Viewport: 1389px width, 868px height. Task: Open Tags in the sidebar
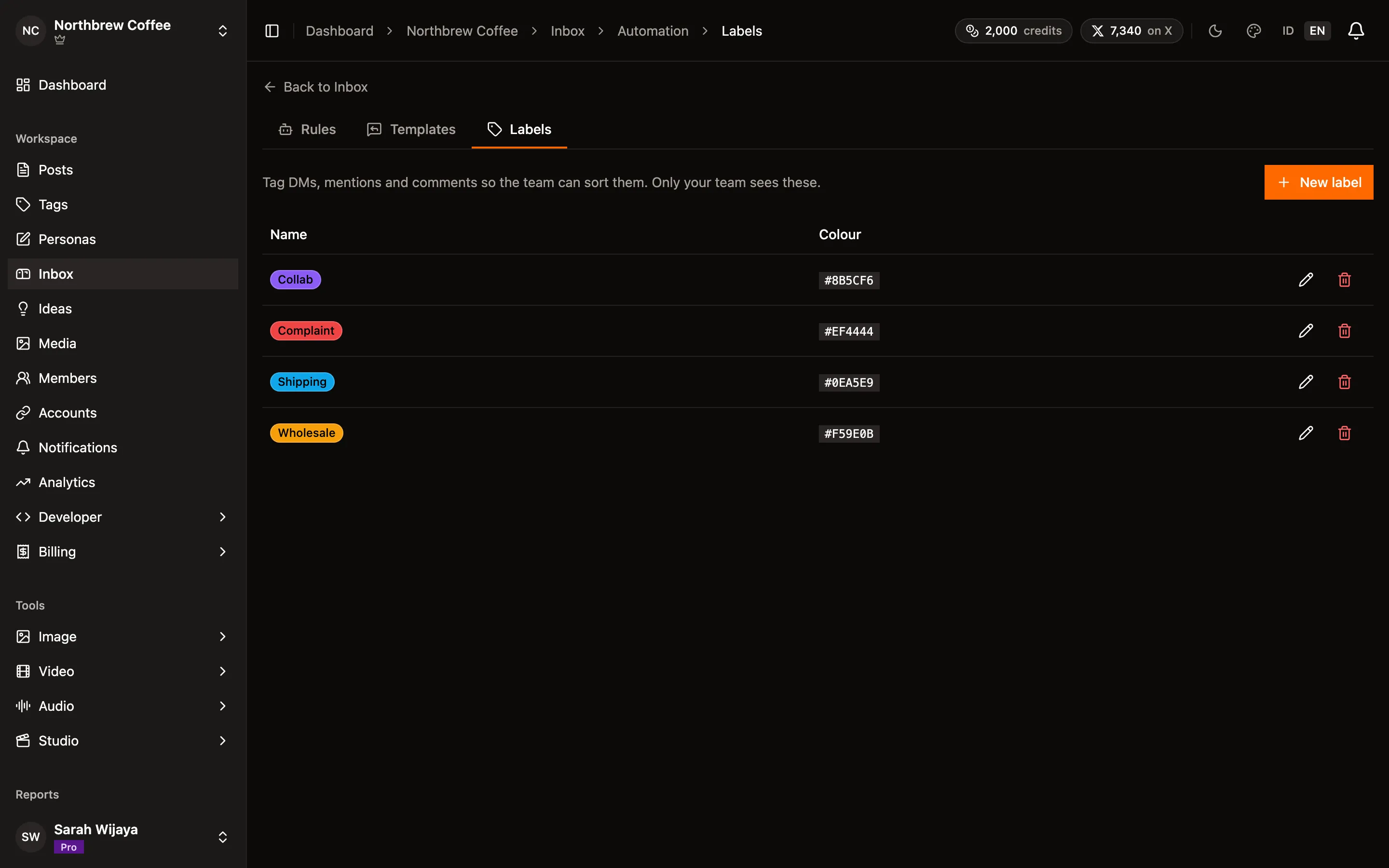123,204
